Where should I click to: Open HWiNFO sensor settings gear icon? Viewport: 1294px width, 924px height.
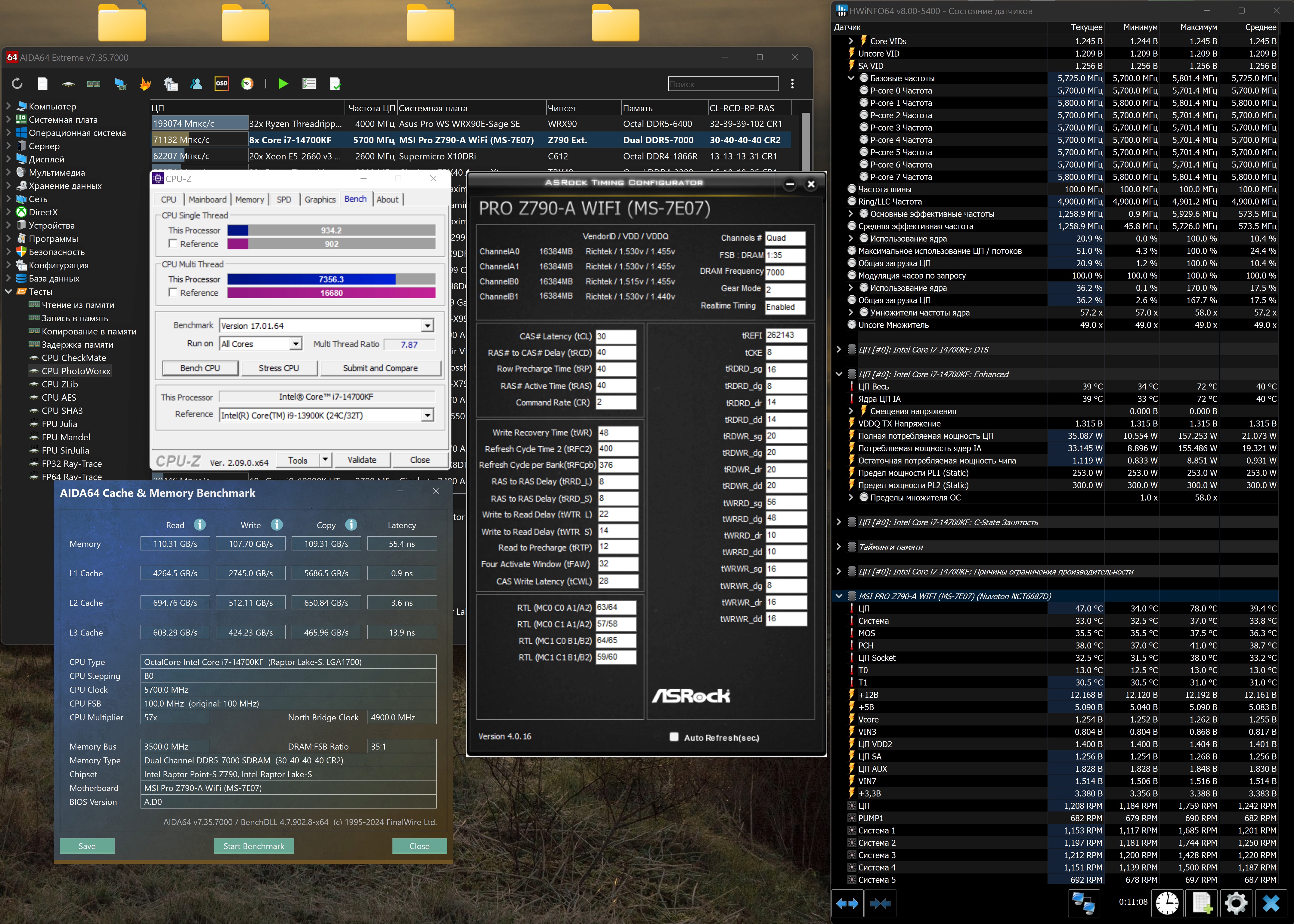[1236, 903]
